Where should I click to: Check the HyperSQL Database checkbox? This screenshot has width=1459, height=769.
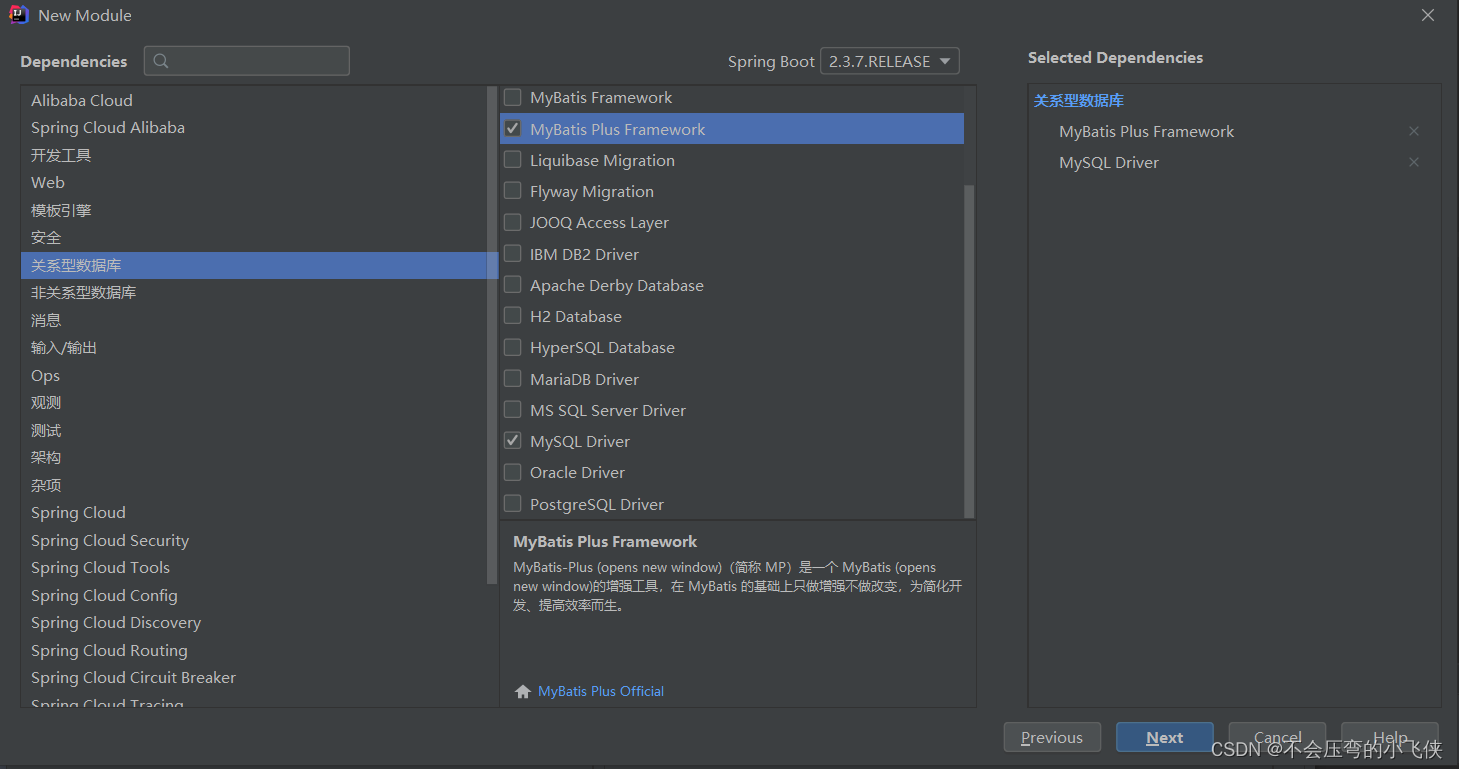513,347
